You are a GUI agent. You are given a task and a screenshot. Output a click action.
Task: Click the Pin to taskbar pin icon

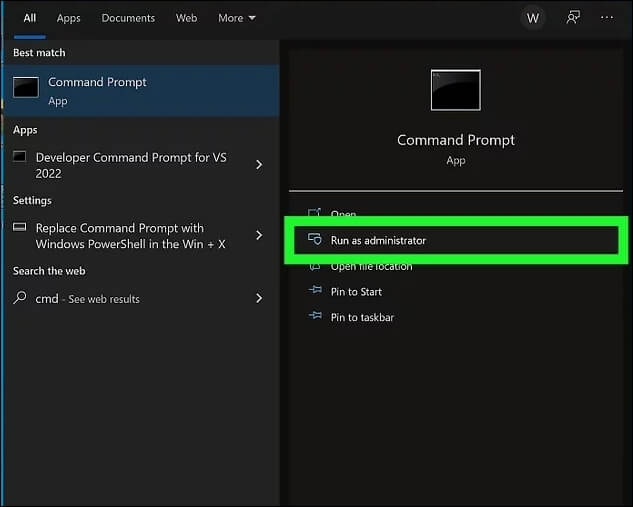tap(314, 317)
